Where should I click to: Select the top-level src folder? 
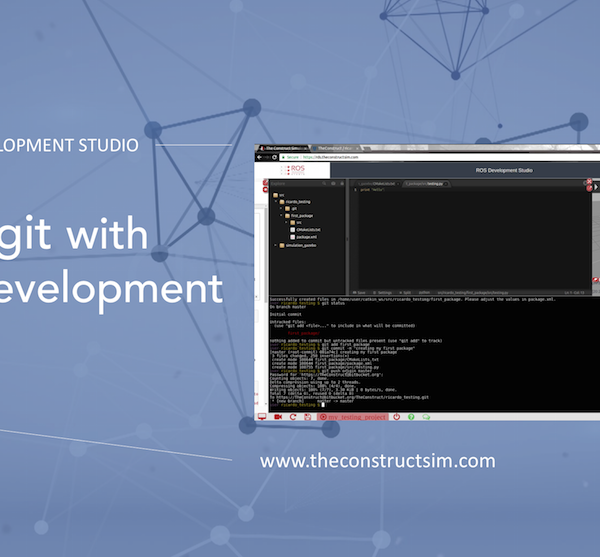(x=279, y=195)
